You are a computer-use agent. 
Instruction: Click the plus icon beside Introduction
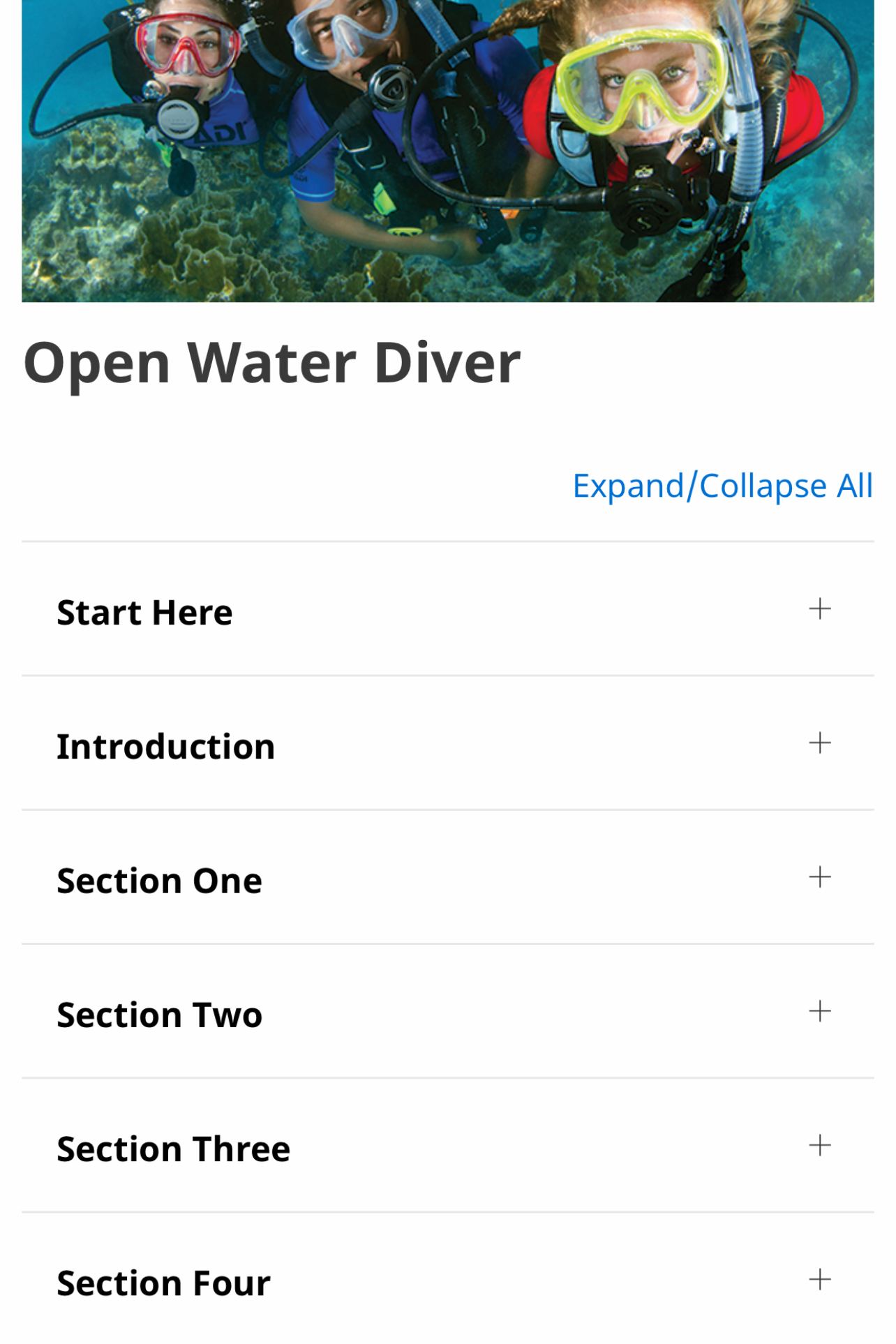[820, 742]
